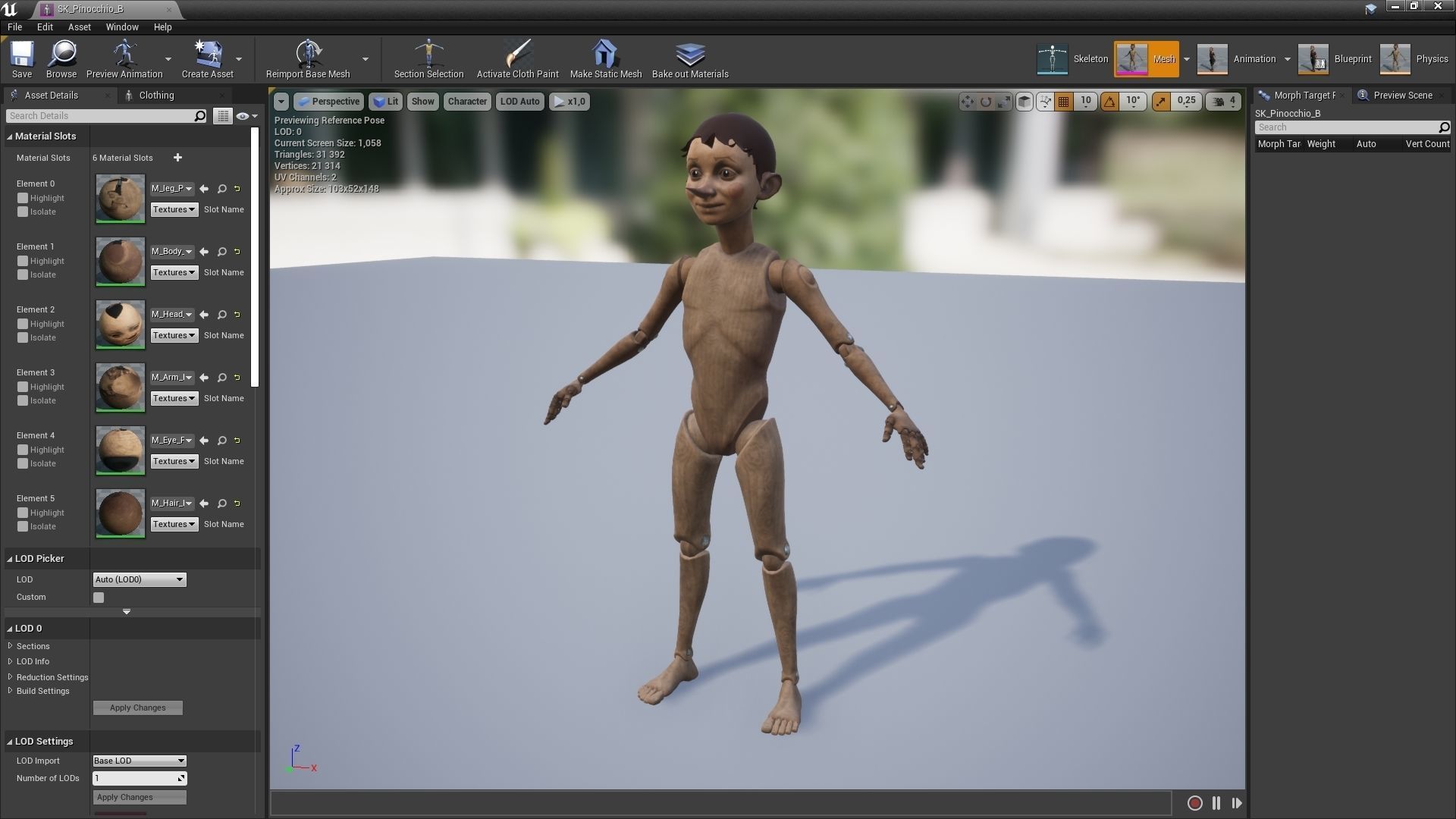
Task: Click the Reimport Base Mesh icon
Action: coord(308,58)
